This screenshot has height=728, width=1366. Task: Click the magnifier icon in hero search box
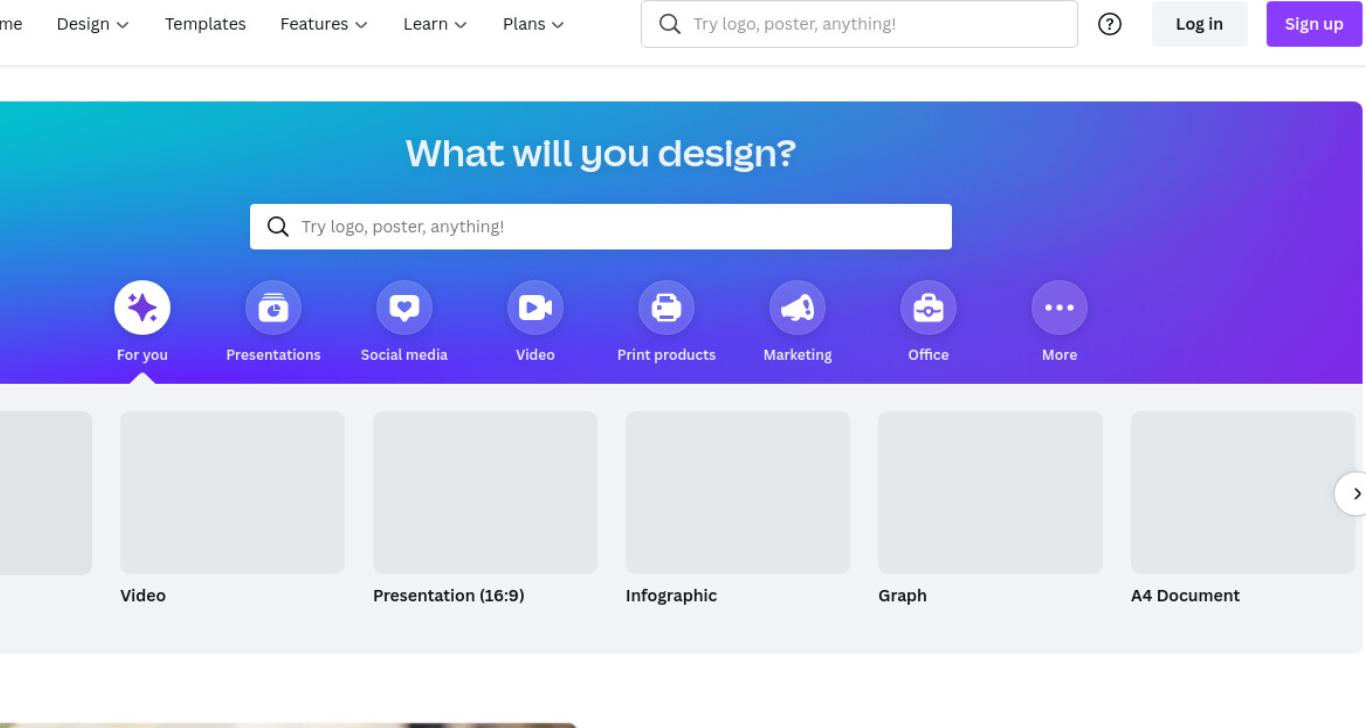pos(278,227)
